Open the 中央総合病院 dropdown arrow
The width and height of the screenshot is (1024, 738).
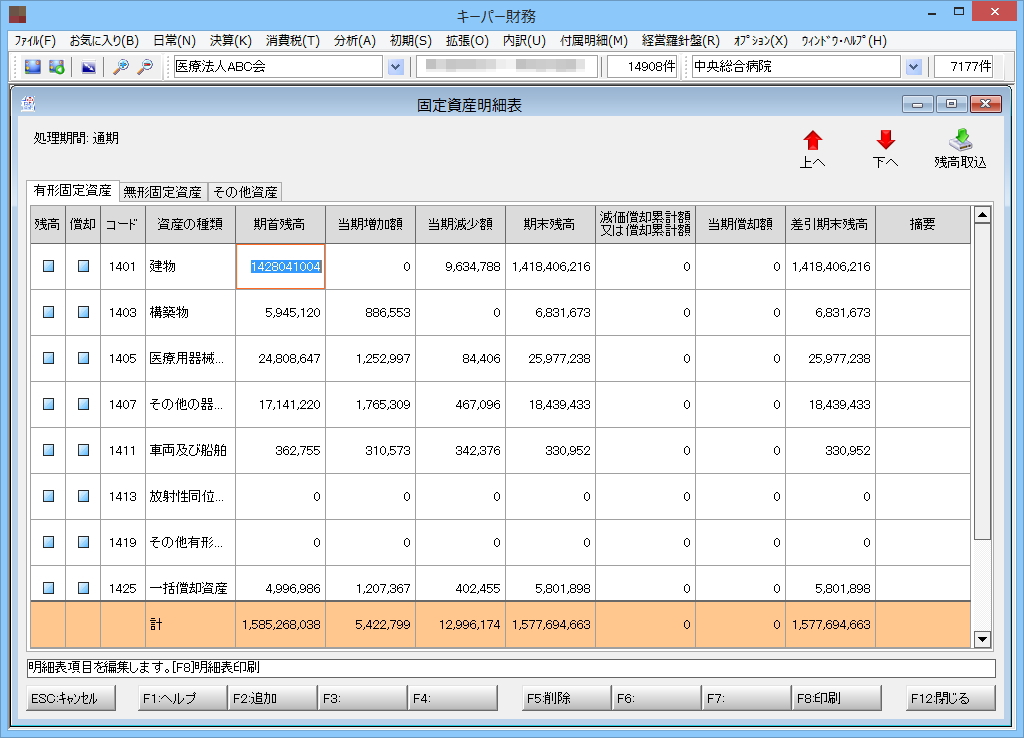pos(914,67)
